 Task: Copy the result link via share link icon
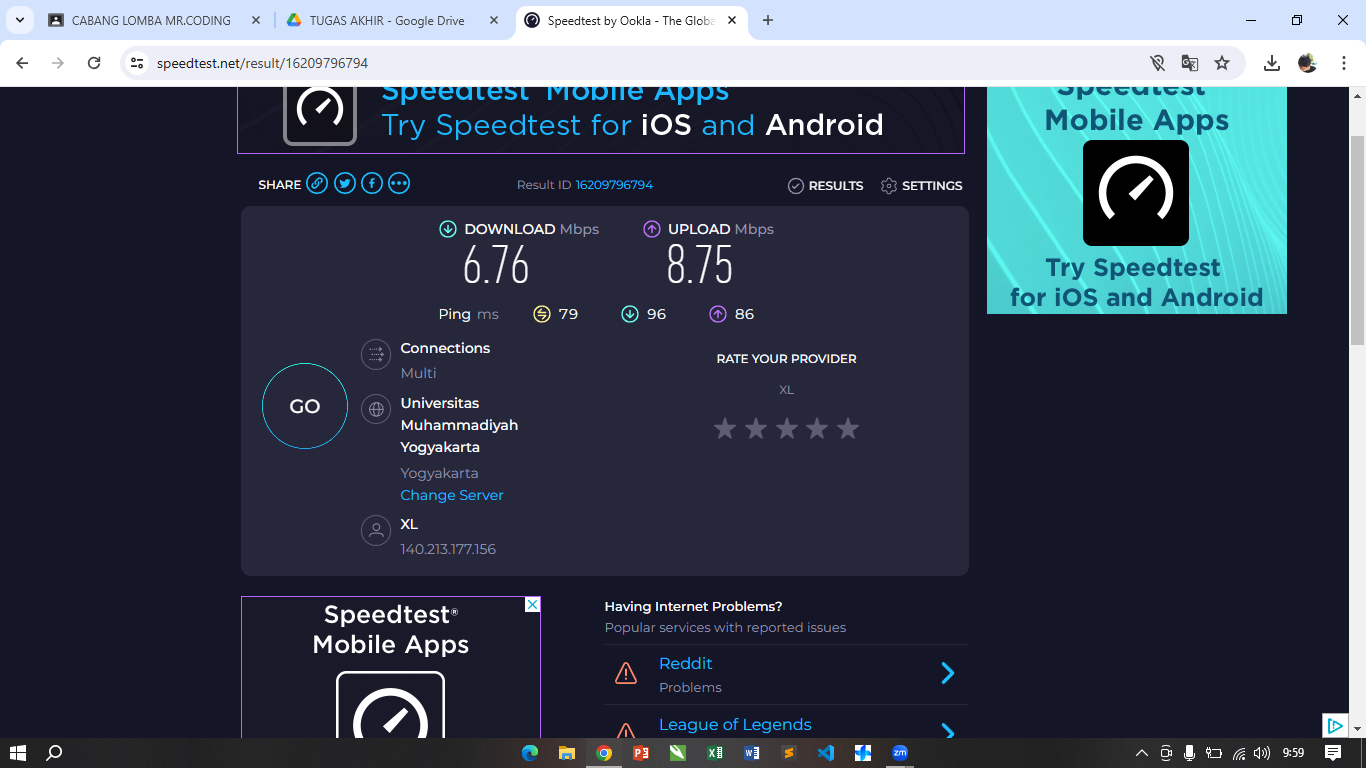click(317, 183)
